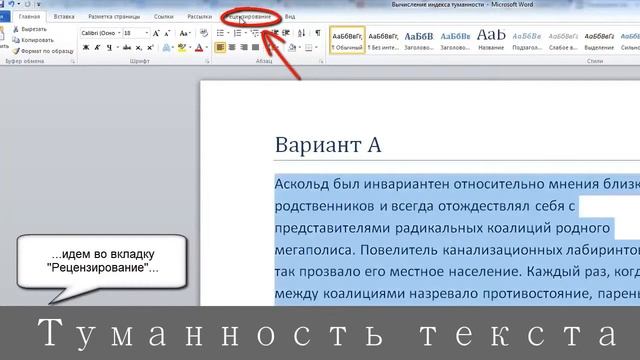The image size is (640, 360).
Task: Select Center alignment icon
Action: pos(232,48)
